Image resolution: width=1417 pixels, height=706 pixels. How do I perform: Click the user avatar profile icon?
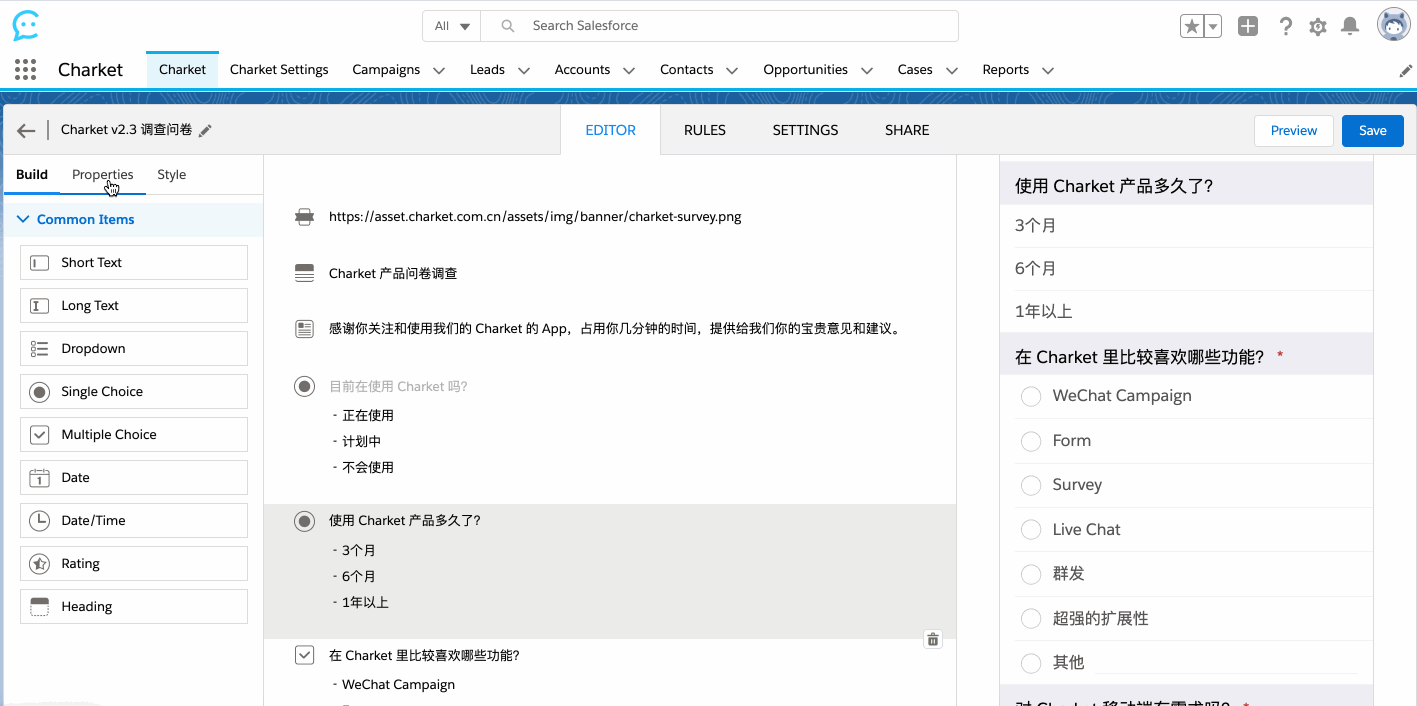coord(1393,26)
